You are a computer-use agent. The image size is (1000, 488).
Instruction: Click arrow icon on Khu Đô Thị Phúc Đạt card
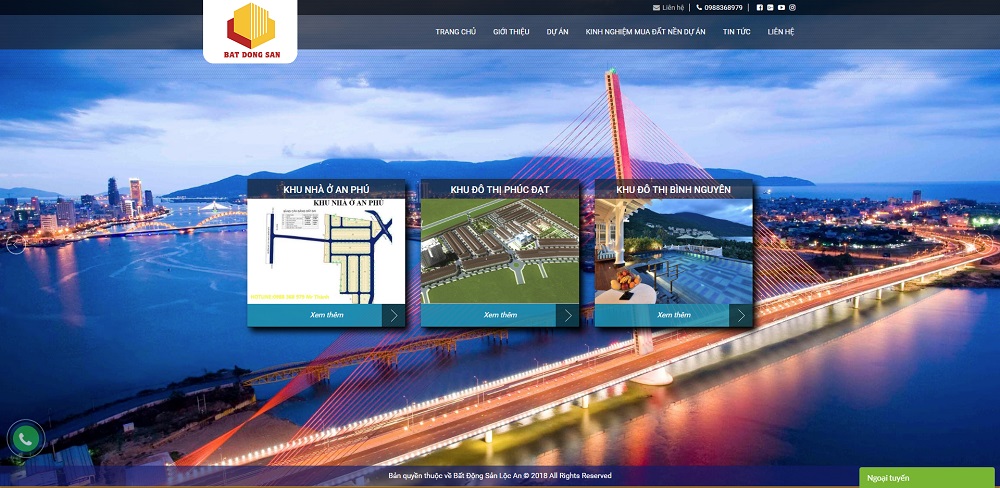568,315
